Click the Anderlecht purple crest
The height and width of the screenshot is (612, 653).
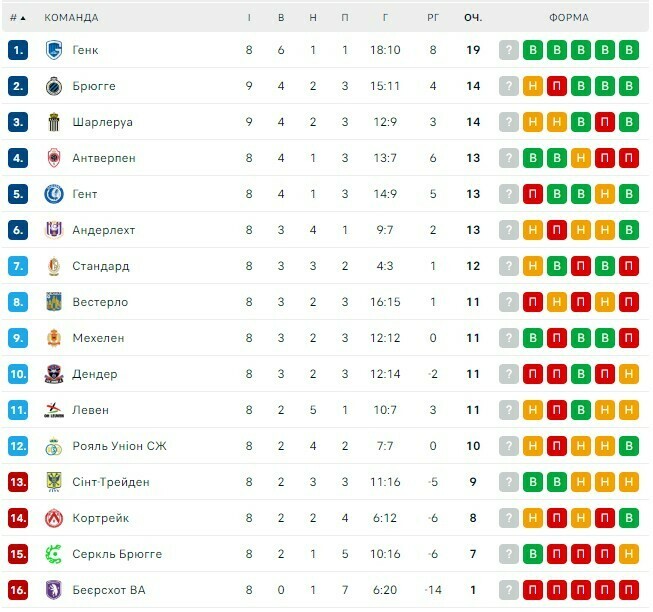54,230
